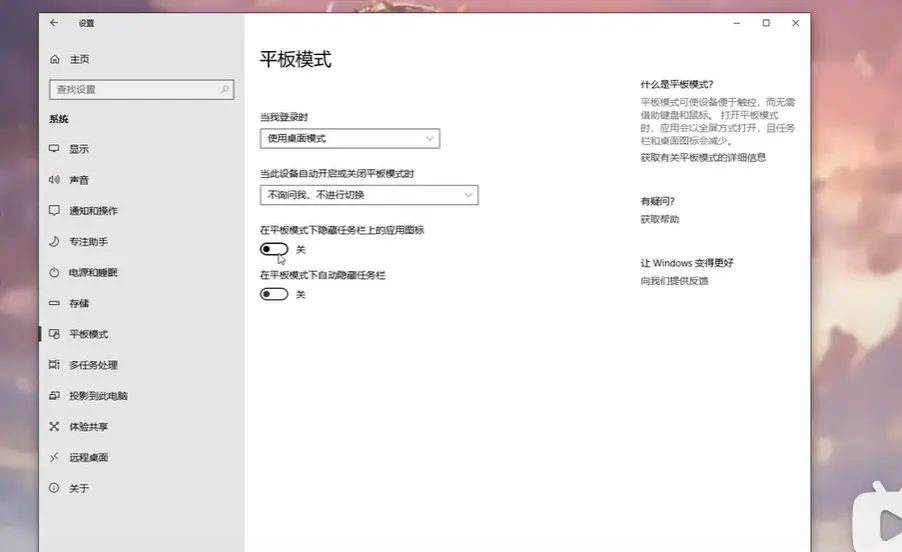The height and width of the screenshot is (552, 902).
Task: Click the 远程桌面 icon
Action: click(54, 457)
